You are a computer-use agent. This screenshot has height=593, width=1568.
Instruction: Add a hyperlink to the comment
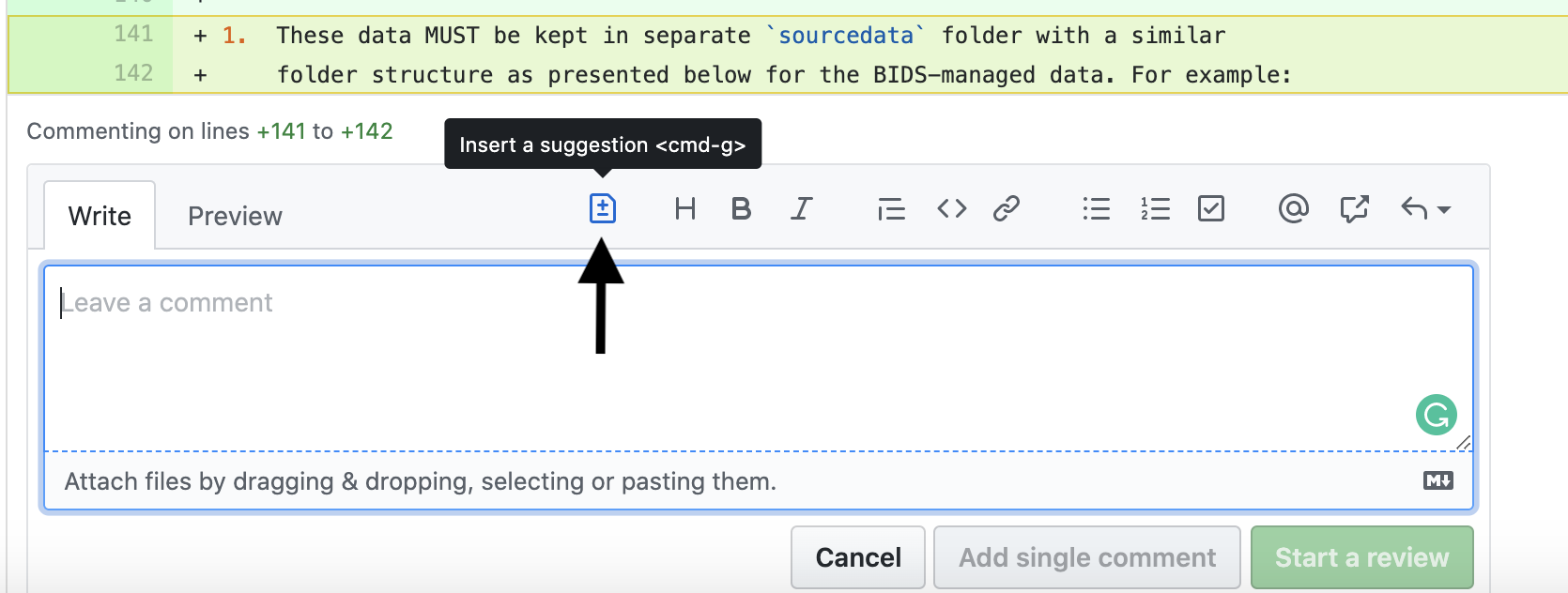tap(1008, 208)
